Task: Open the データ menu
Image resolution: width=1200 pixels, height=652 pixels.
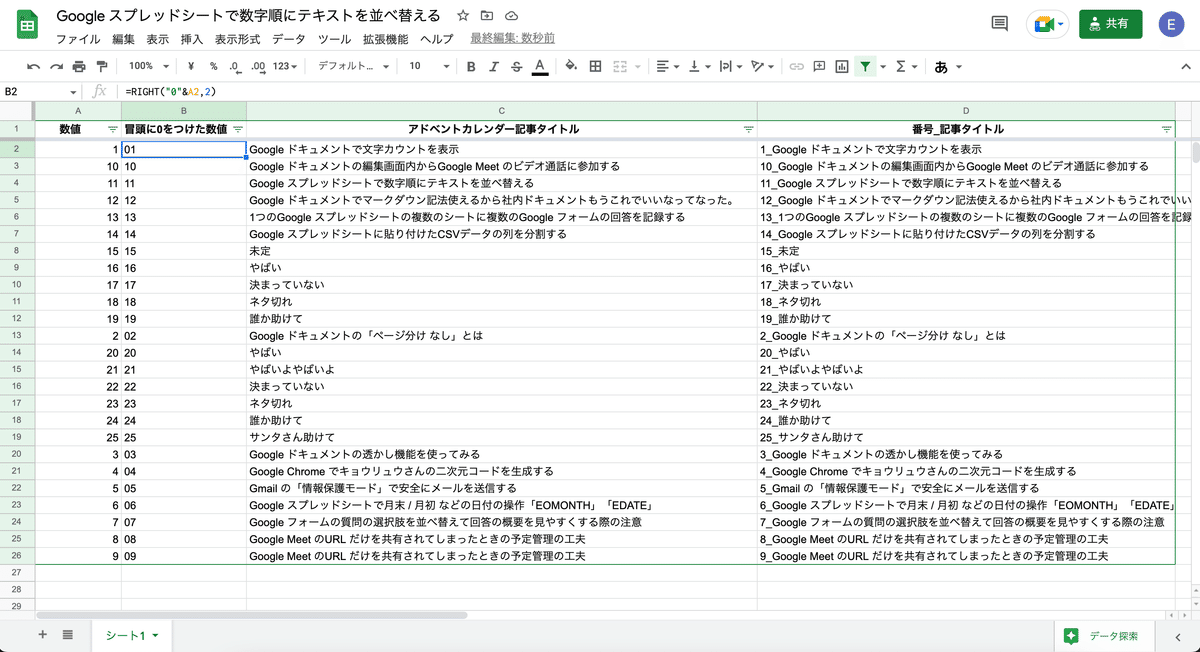Action: point(289,39)
